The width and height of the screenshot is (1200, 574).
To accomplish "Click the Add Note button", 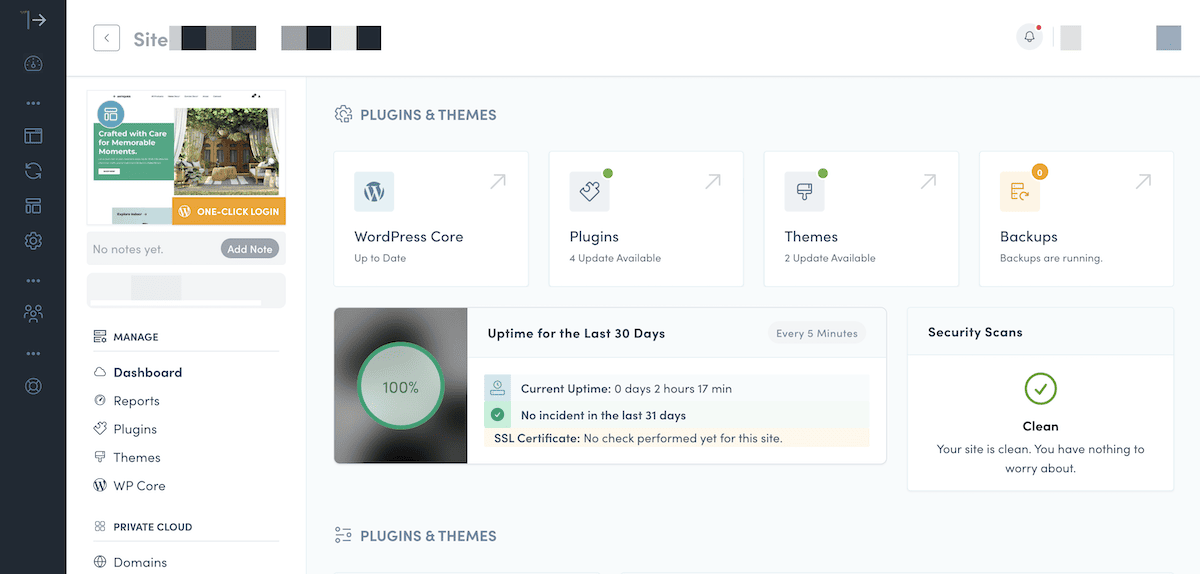I will coord(250,249).
